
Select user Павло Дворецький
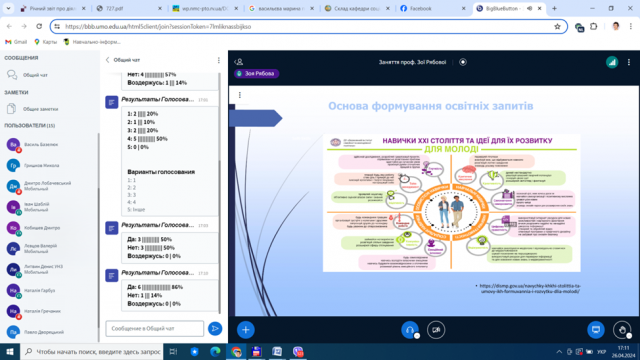pos(44,332)
